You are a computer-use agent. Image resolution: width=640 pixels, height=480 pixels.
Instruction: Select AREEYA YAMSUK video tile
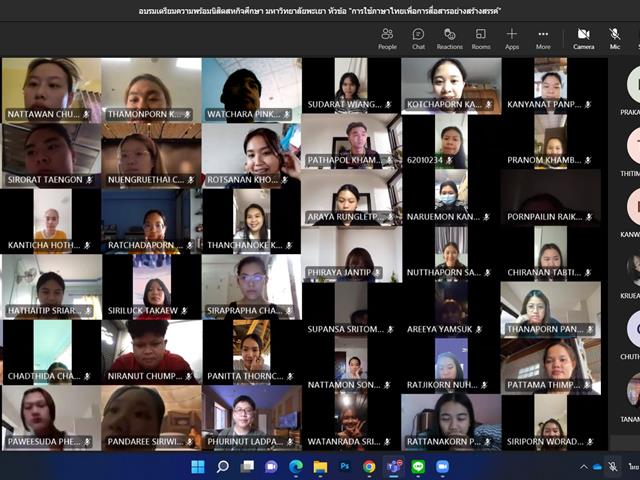coord(451,310)
